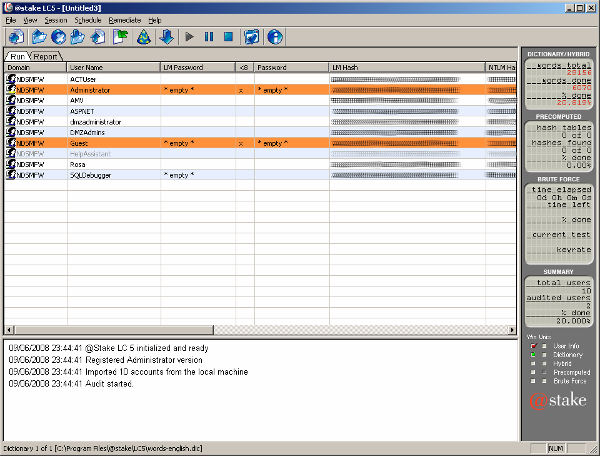Image resolution: width=600 pixels, height=456 pixels.
Task: Click the open folder session icon
Action: 39,37
